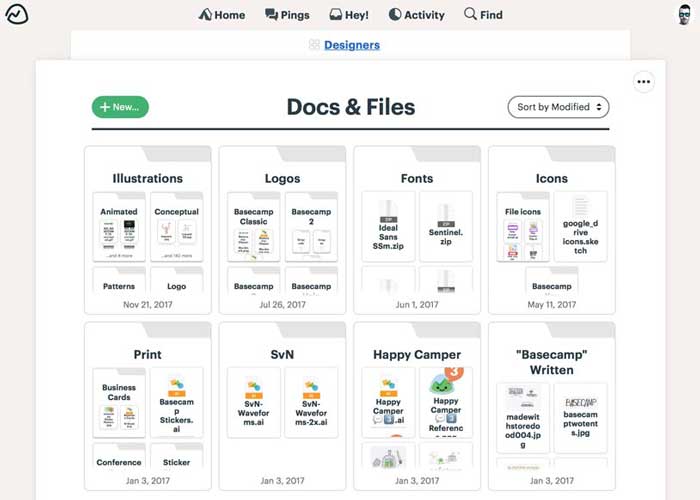Open the Hey! notifications menu
This screenshot has height=500, width=700.
pyautogui.click(x=349, y=15)
